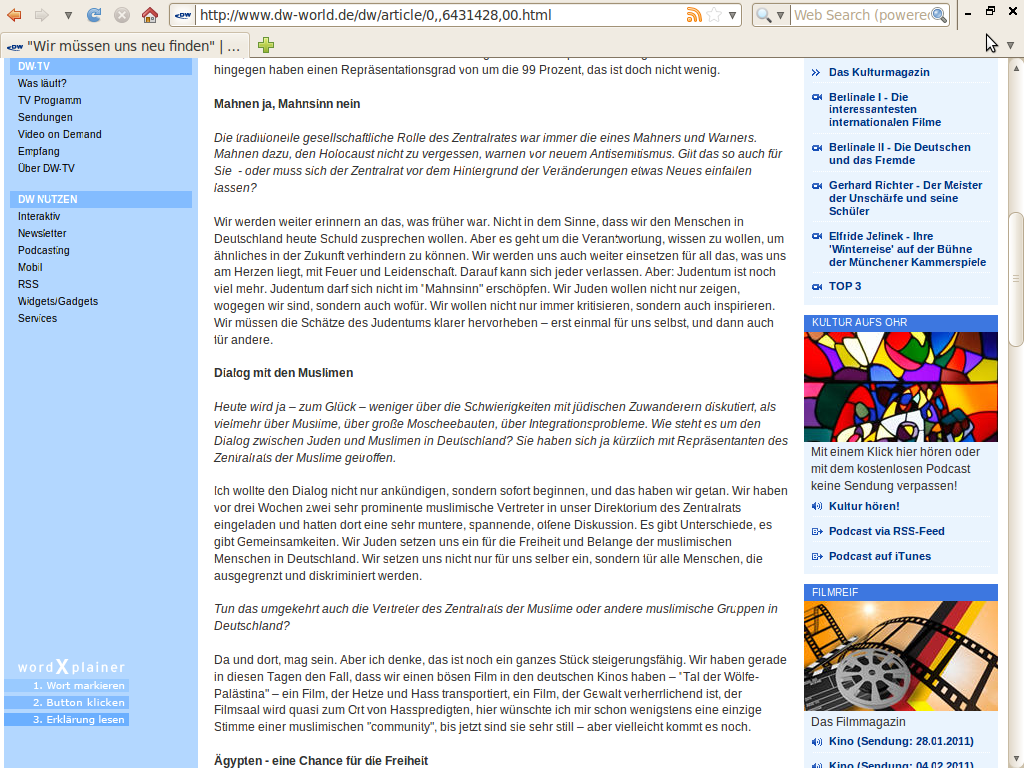Click the Kultur aufs Ohr stained-glass thumbnail
Viewport: 1024px width, 768px height.
tap(901, 387)
